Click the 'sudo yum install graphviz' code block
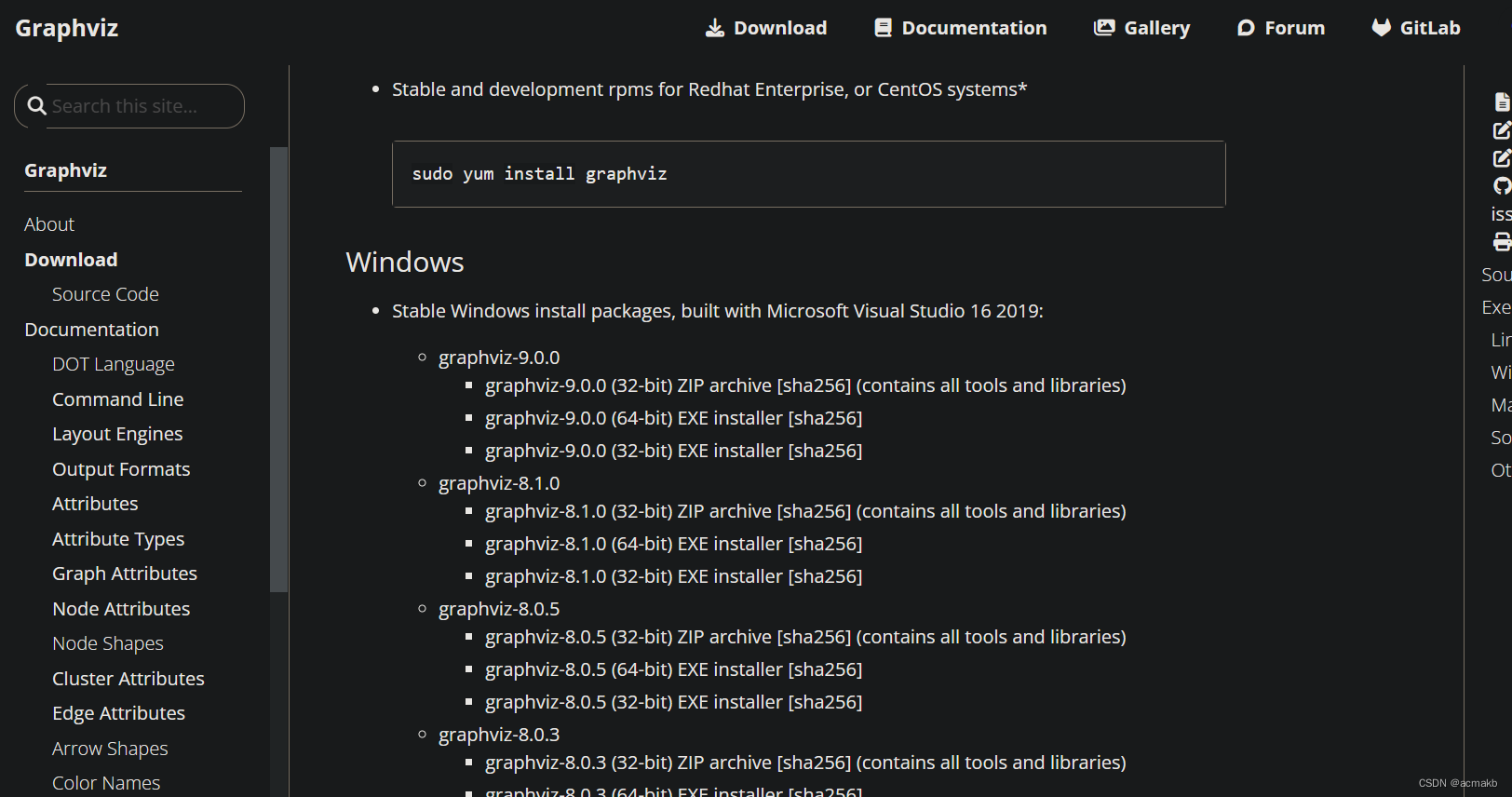 point(809,174)
